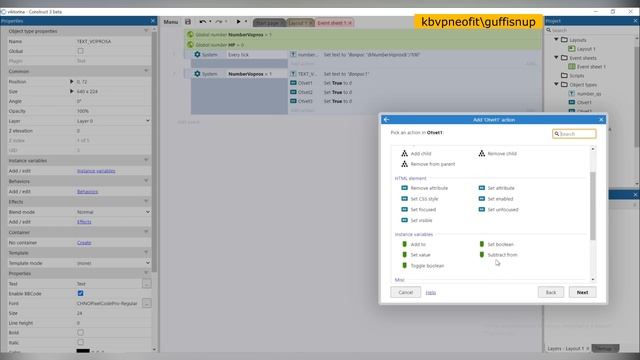Click Cancel in the action dialog

coord(405,292)
